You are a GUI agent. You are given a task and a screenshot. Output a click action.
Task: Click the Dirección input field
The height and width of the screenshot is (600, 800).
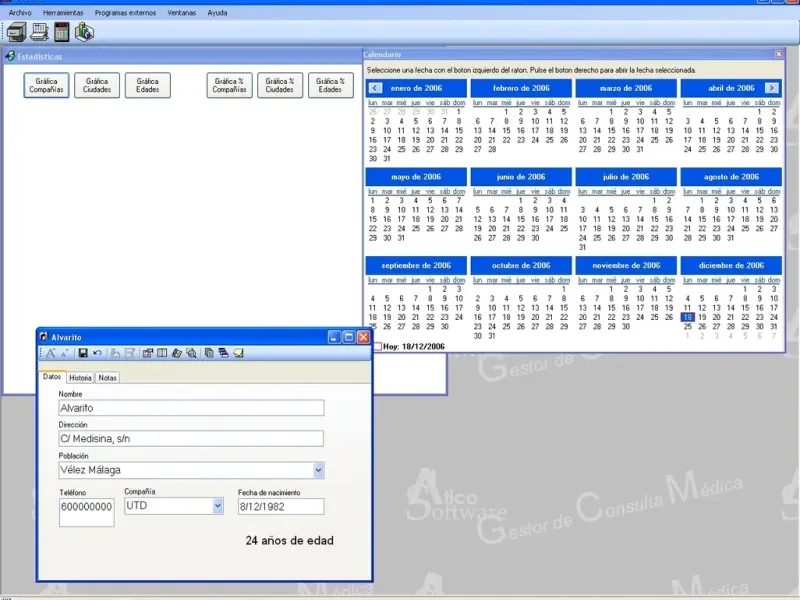(x=191, y=438)
